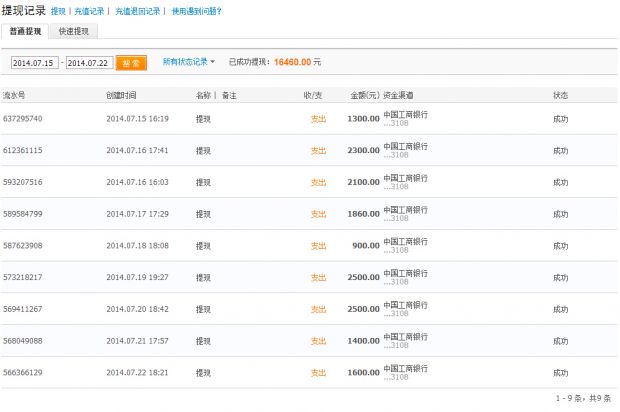This screenshot has width=620, height=412.
Task: Click the 流水号 column header
Action: point(14,95)
